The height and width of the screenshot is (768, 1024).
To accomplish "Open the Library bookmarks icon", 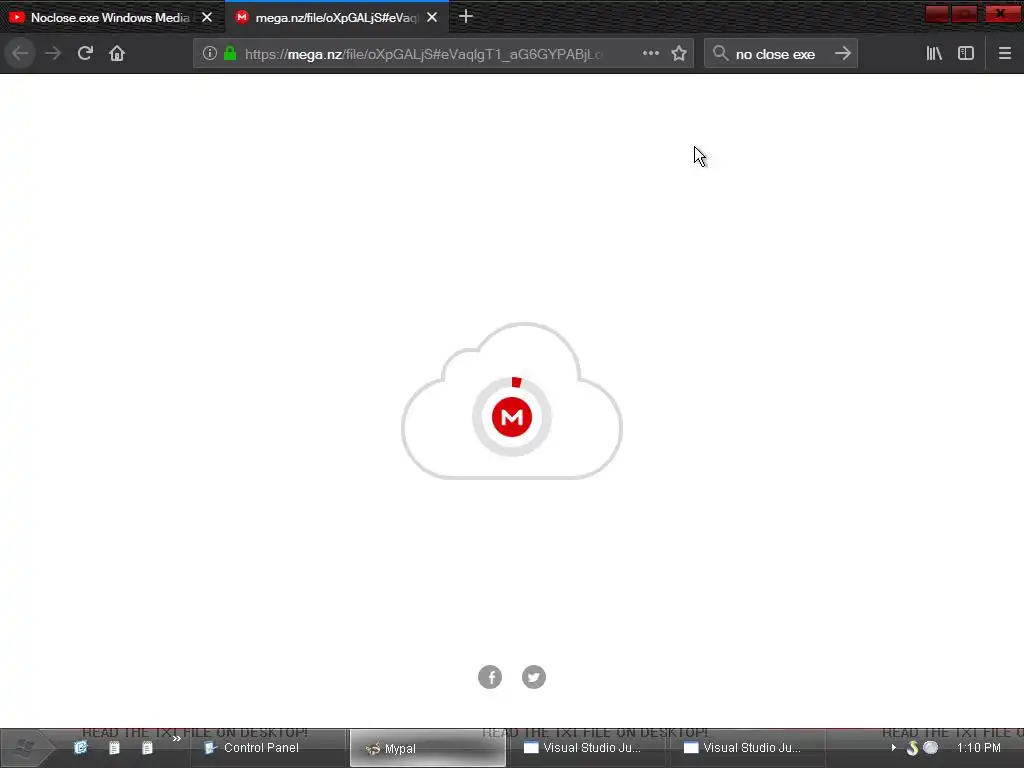I will click(x=935, y=53).
